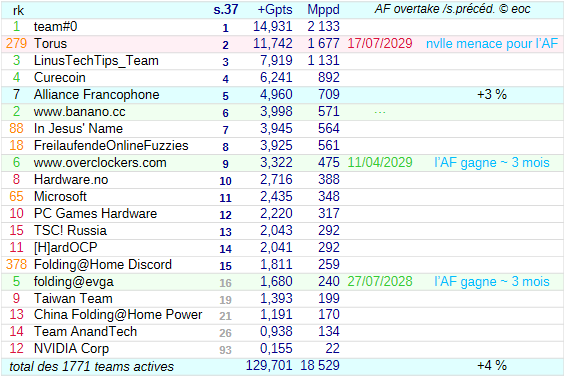
Task: Click the 'Microsoft' team name
Action: (60, 196)
